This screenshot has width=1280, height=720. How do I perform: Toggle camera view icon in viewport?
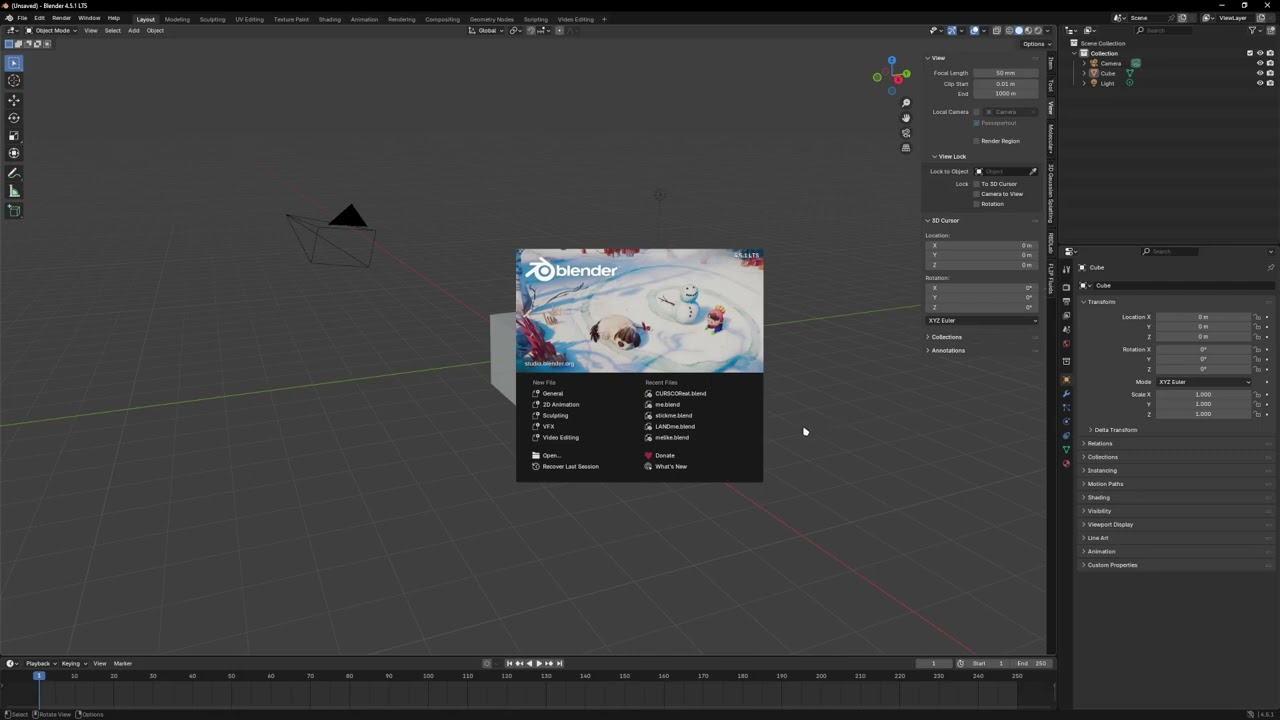point(906,133)
